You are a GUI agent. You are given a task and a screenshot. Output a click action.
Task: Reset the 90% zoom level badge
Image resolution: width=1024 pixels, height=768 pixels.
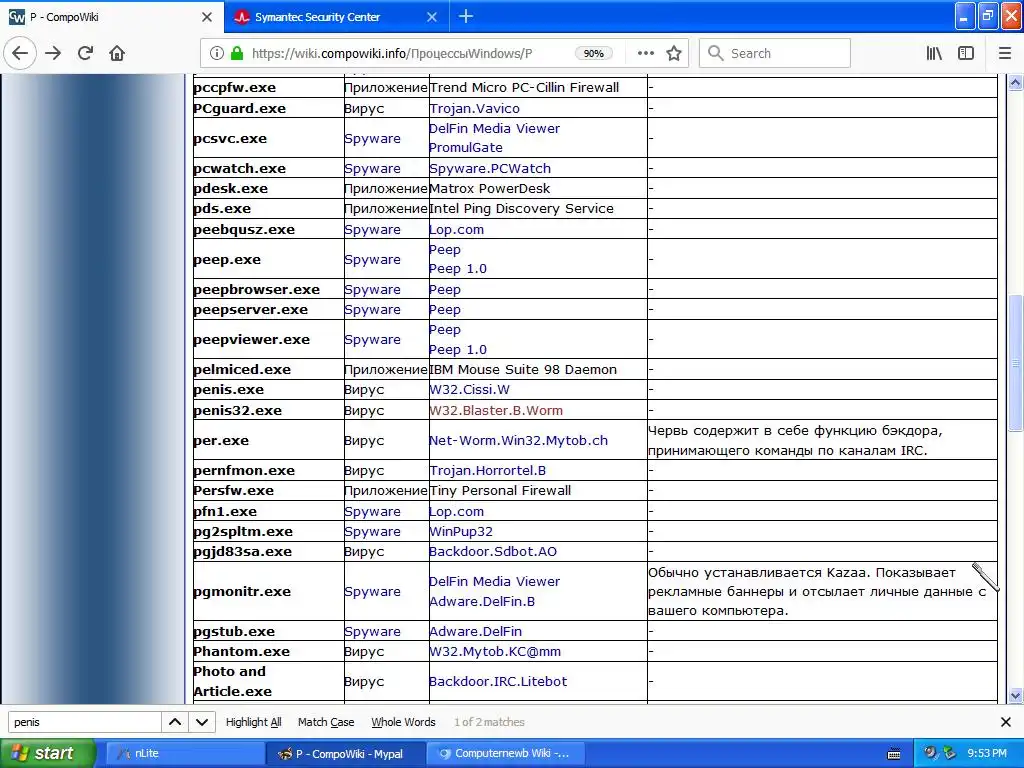tap(594, 54)
